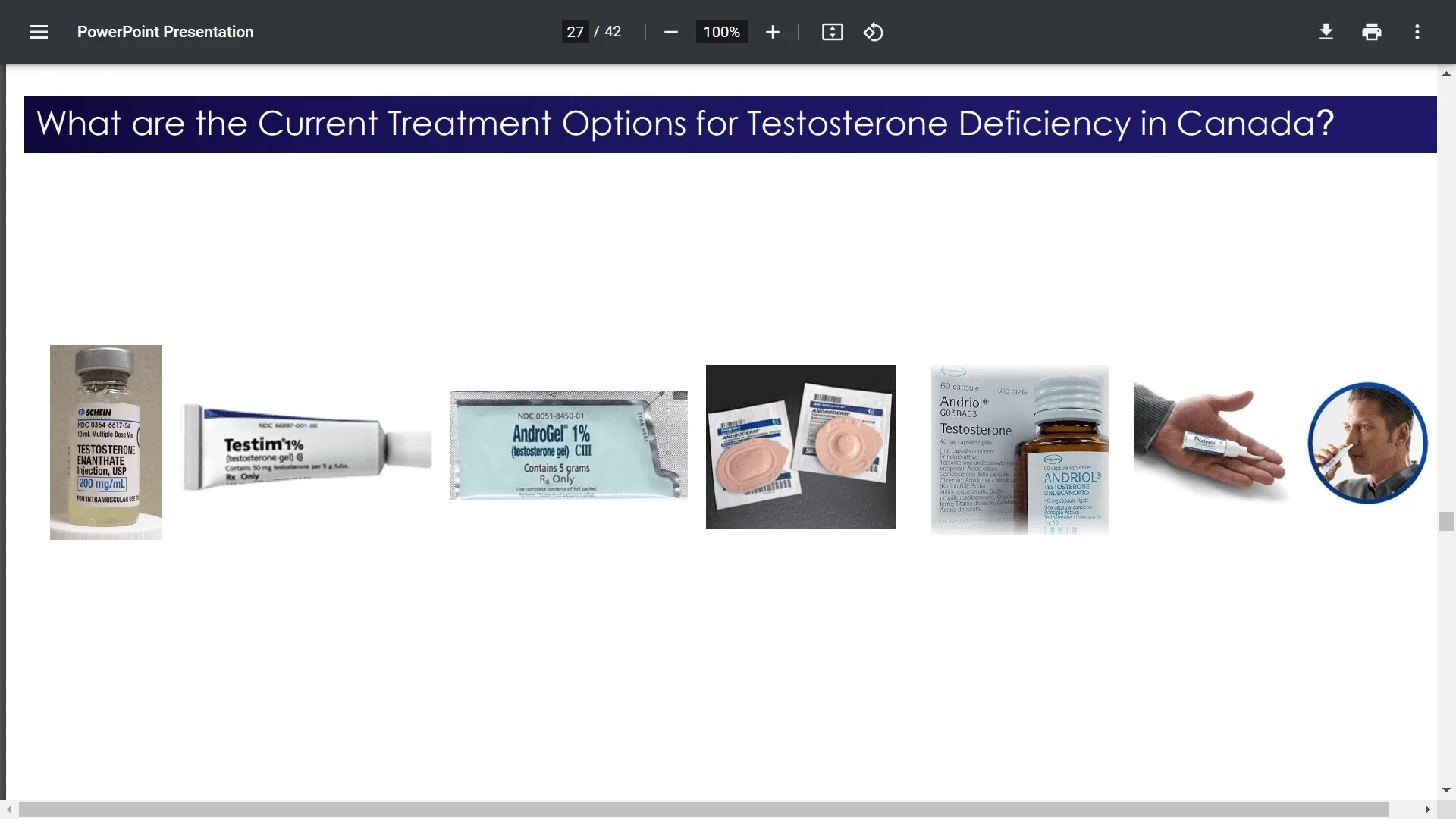Click the vertical scrollbar thumb

pyautogui.click(x=1446, y=521)
